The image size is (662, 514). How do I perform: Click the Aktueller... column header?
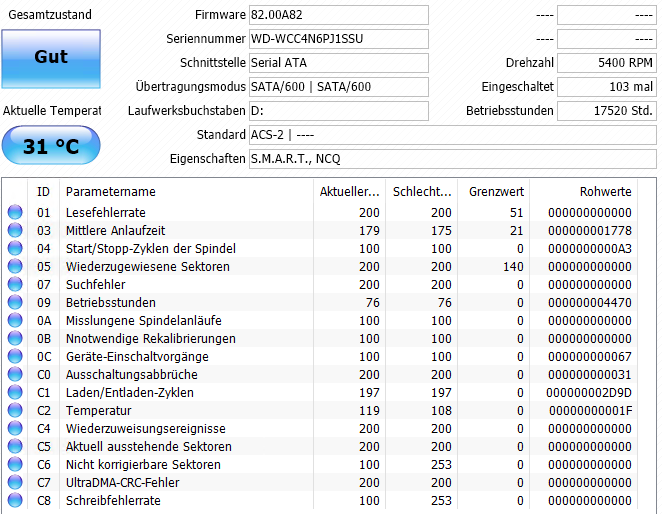(350, 192)
